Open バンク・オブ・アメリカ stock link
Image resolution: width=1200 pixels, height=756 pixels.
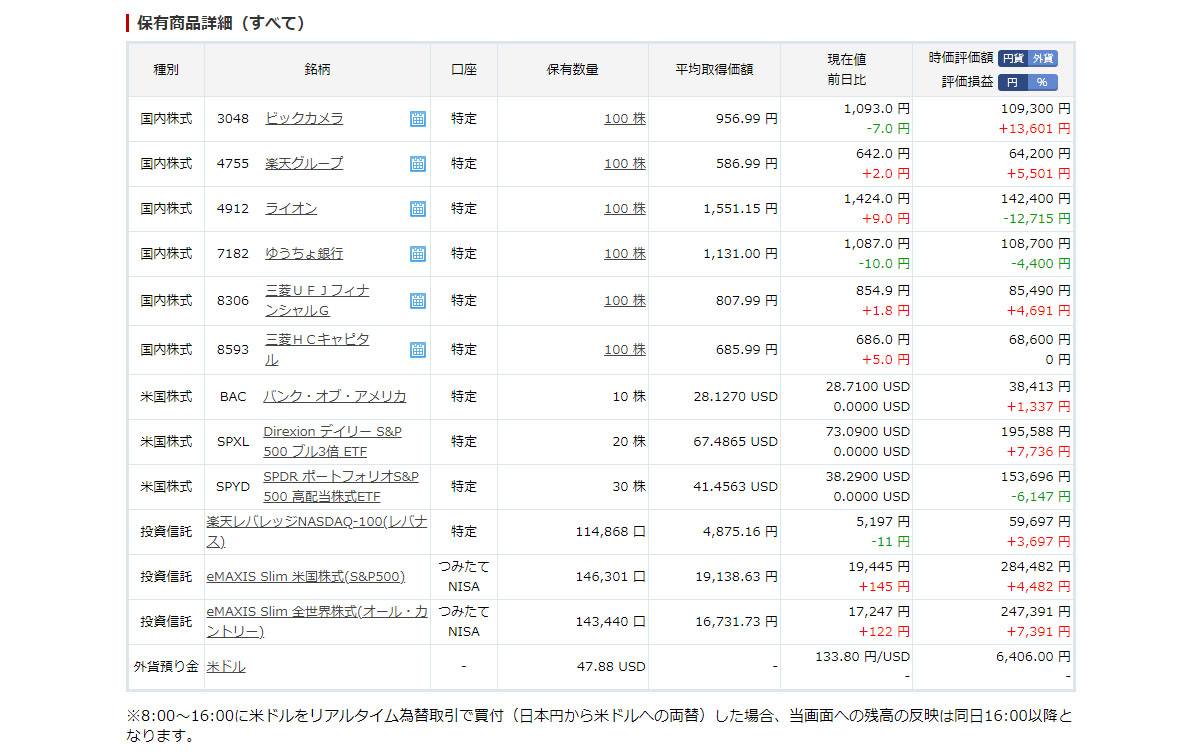point(334,396)
